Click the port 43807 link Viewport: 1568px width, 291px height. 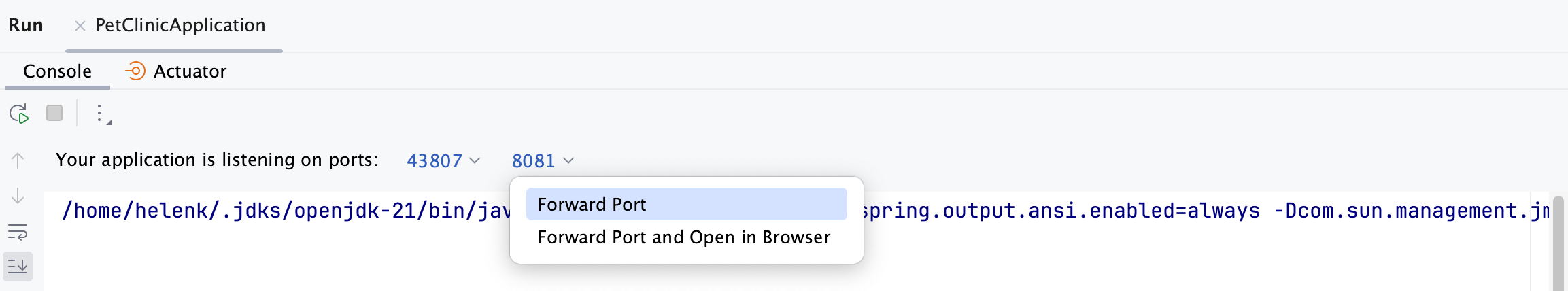pos(434,161)
